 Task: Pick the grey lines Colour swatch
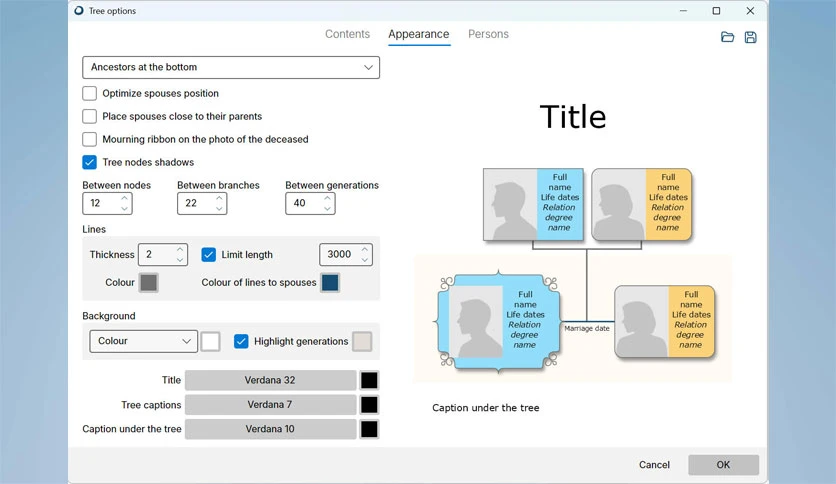point(149,283)
